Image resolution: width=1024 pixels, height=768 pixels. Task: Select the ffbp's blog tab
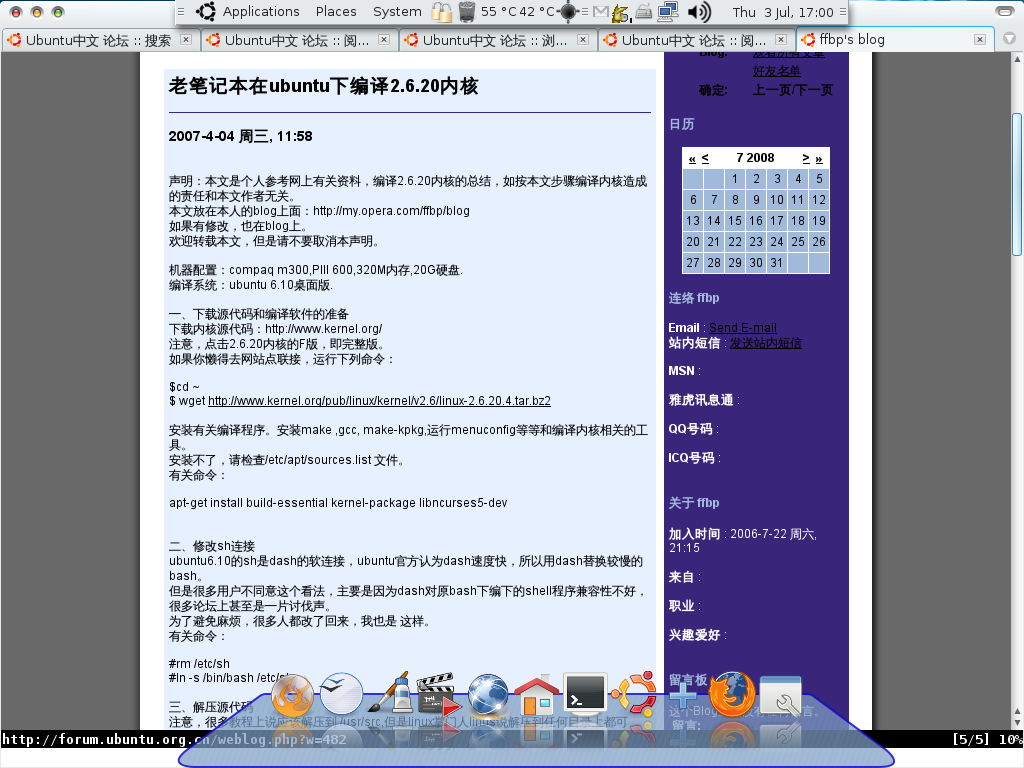click(895, 39)
